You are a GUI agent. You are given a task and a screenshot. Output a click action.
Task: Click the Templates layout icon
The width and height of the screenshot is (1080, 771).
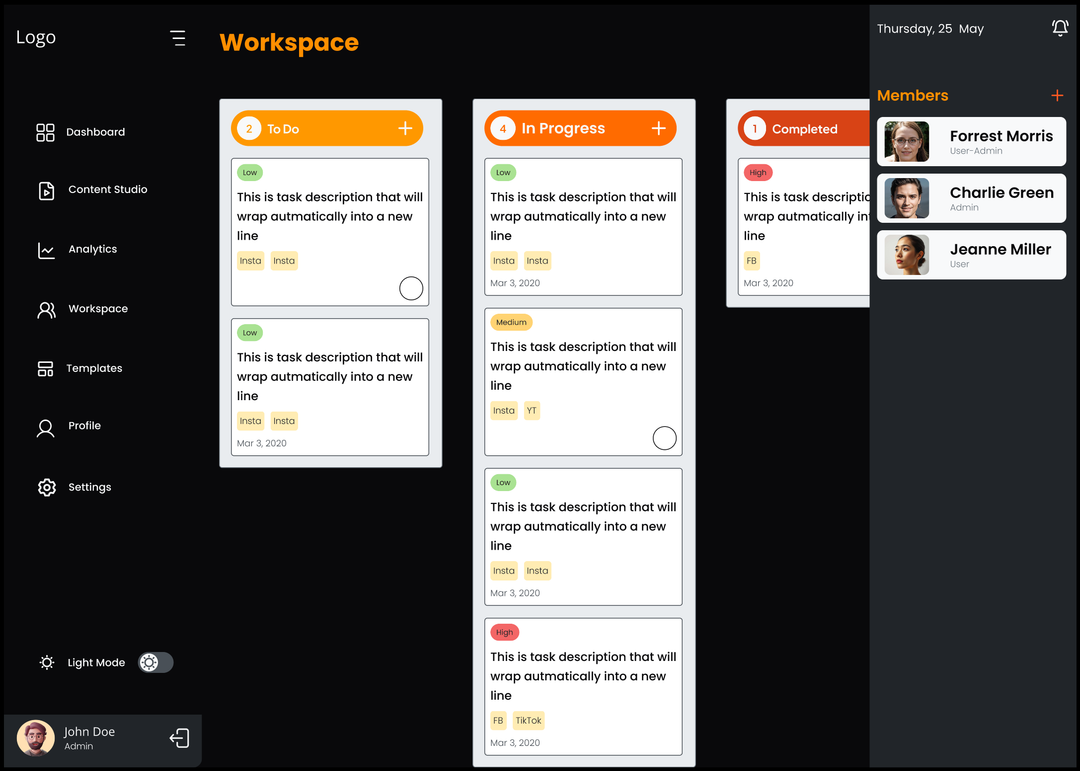(x=45, y=369)
